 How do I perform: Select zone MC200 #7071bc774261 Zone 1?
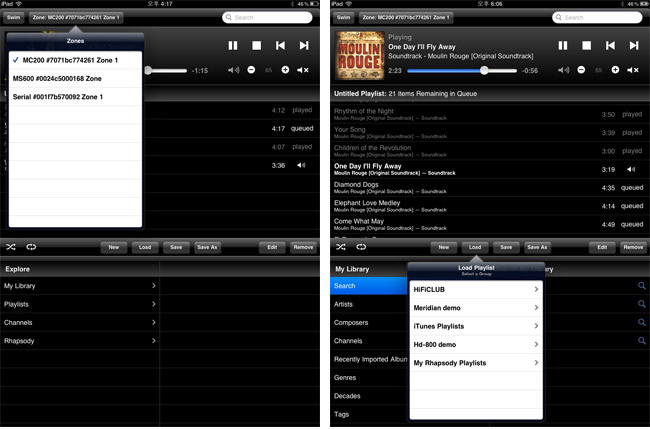(x=75, y=60)
